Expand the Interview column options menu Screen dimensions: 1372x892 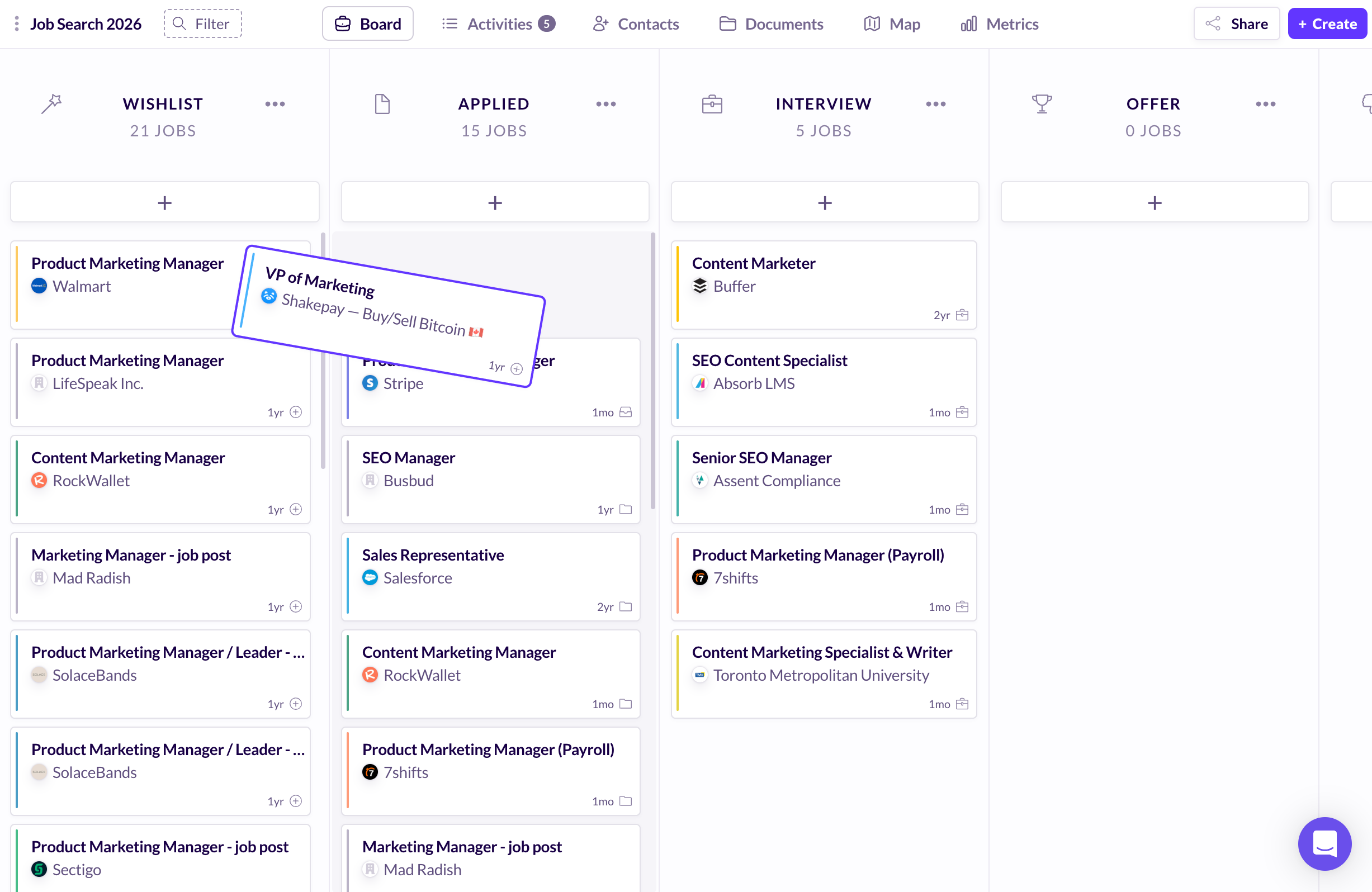pyautogui.click(x=935, y=105)
